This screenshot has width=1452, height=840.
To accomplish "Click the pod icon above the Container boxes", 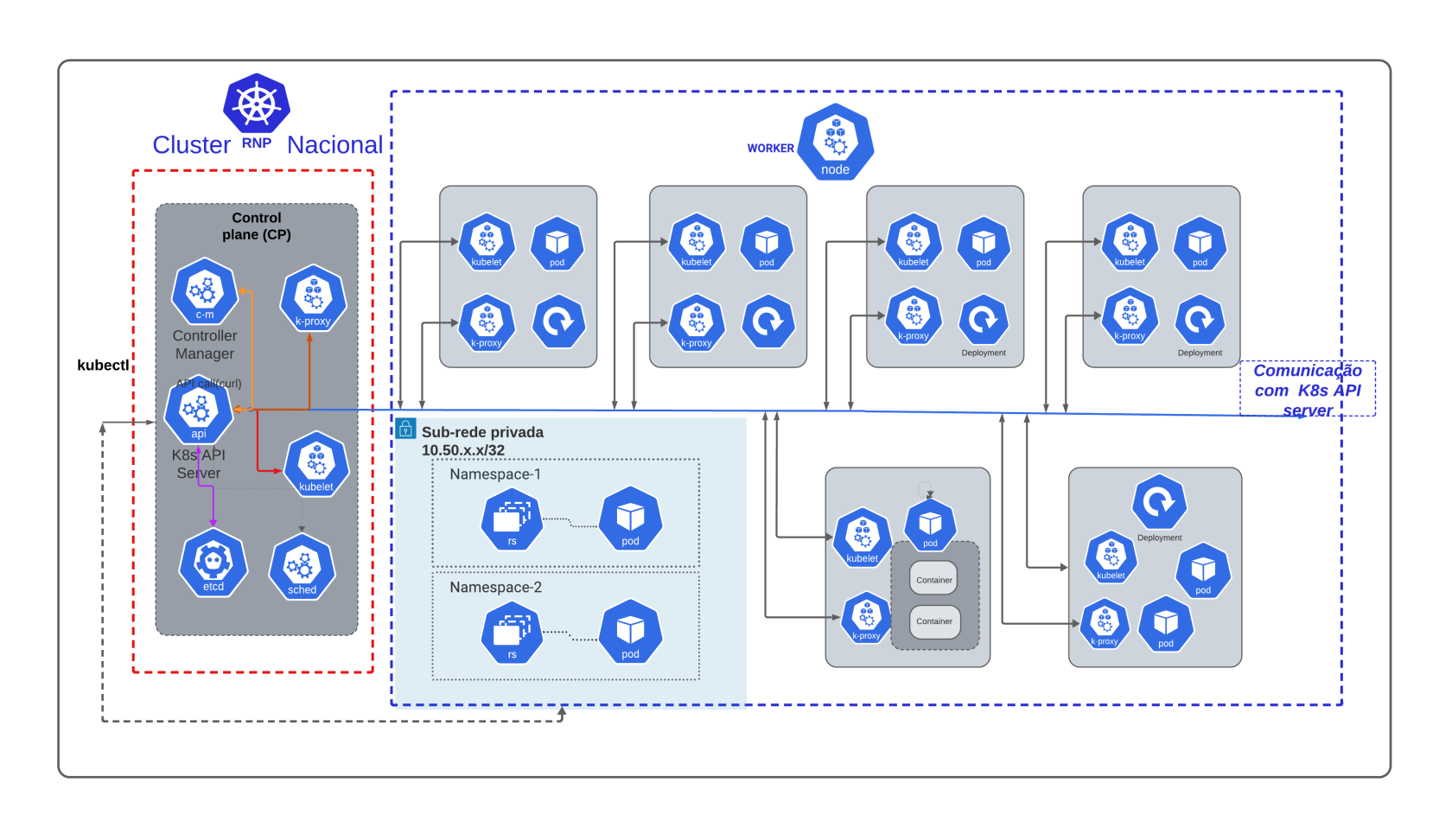I will pos(930,525).
